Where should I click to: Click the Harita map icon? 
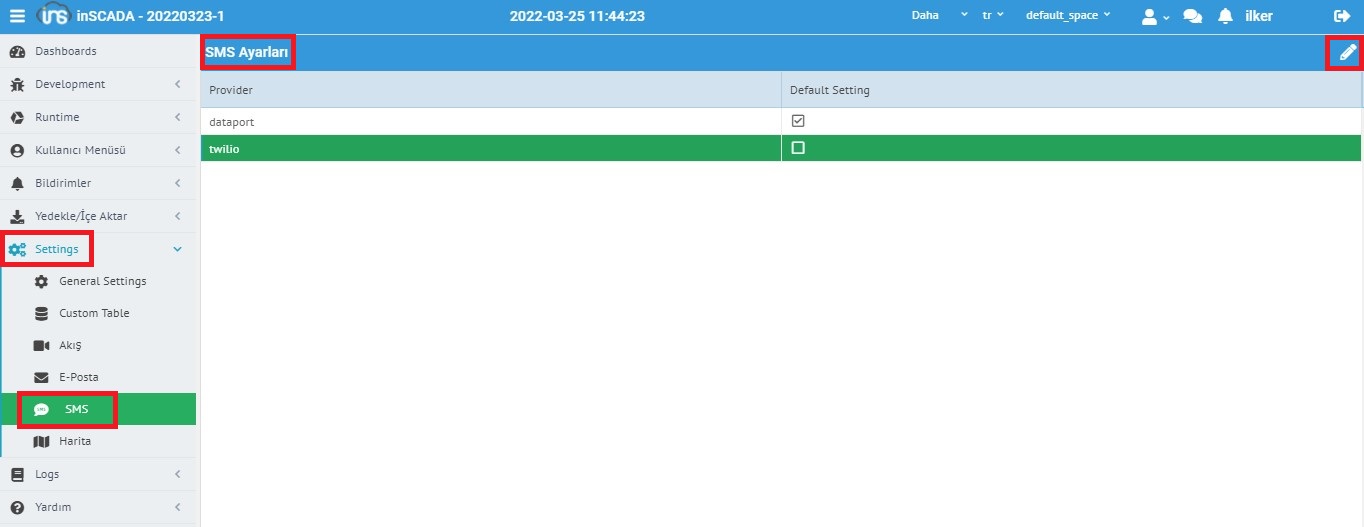click(41, 441)
